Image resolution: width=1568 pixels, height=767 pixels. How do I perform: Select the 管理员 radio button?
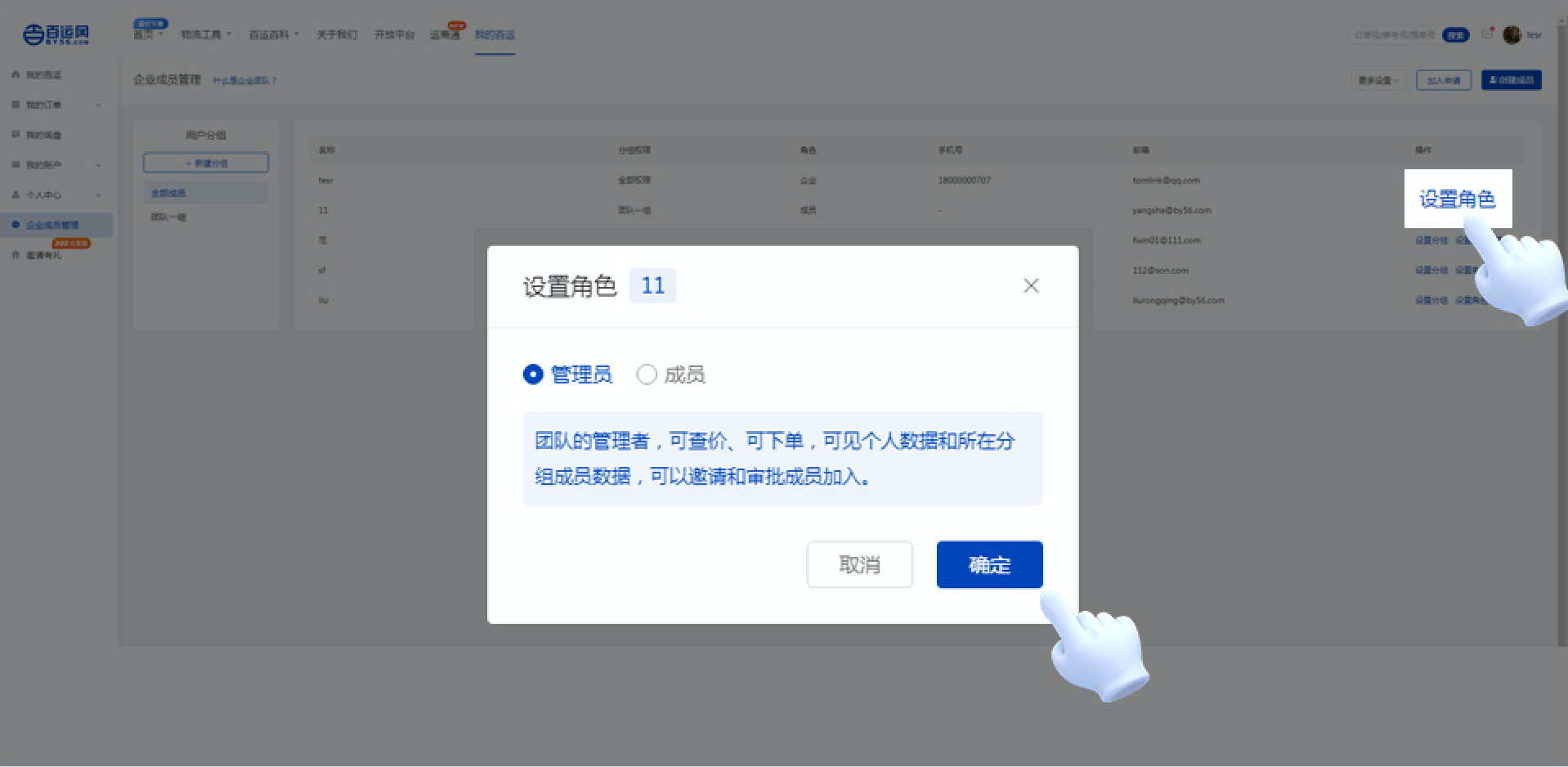pos(533,375)
